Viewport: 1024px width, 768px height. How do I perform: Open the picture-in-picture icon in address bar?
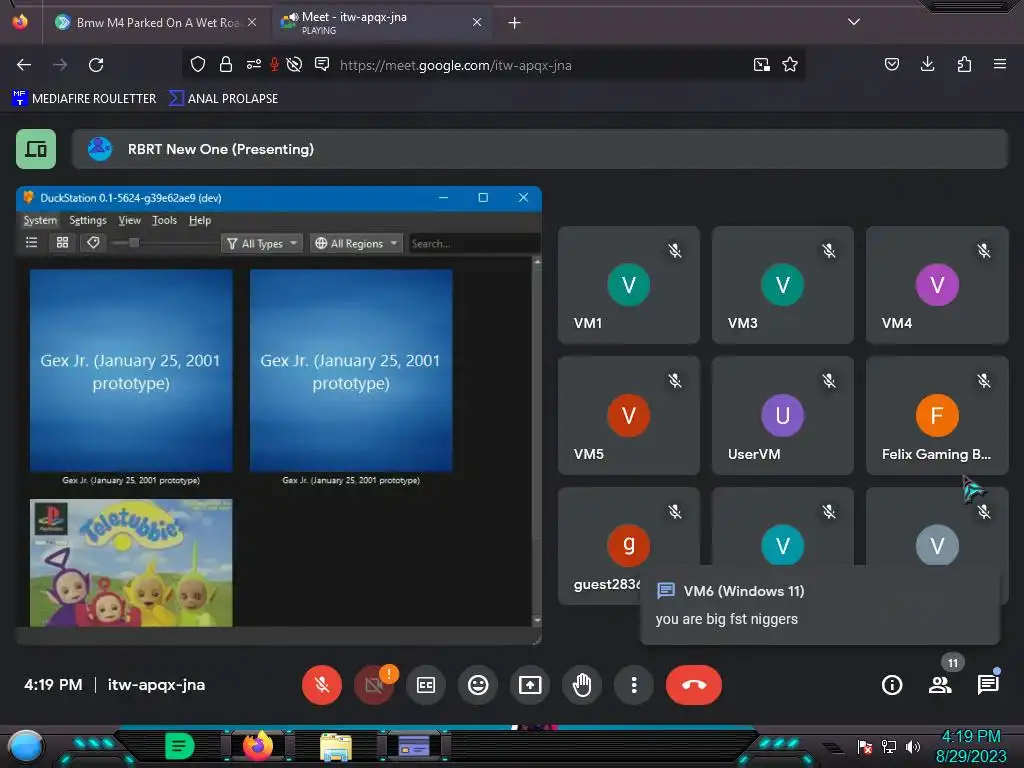761,65
